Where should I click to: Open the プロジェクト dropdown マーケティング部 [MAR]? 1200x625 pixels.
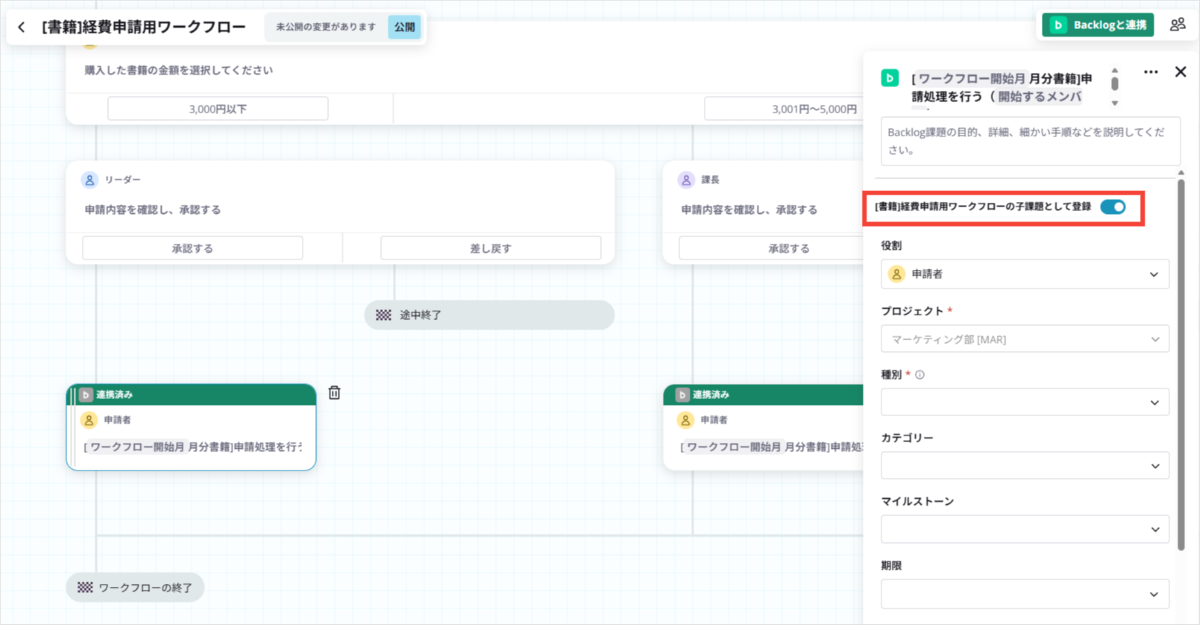pos(1025,339)
